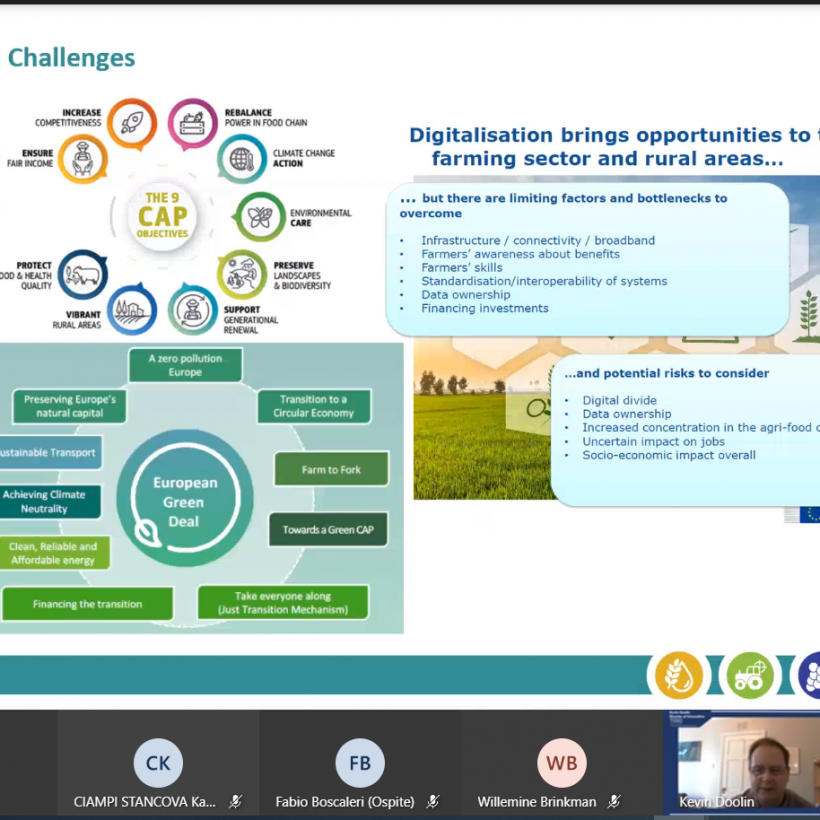
Task: Select the WB avatar for Willemine Brinkman
Action: [x=561, y=763]
